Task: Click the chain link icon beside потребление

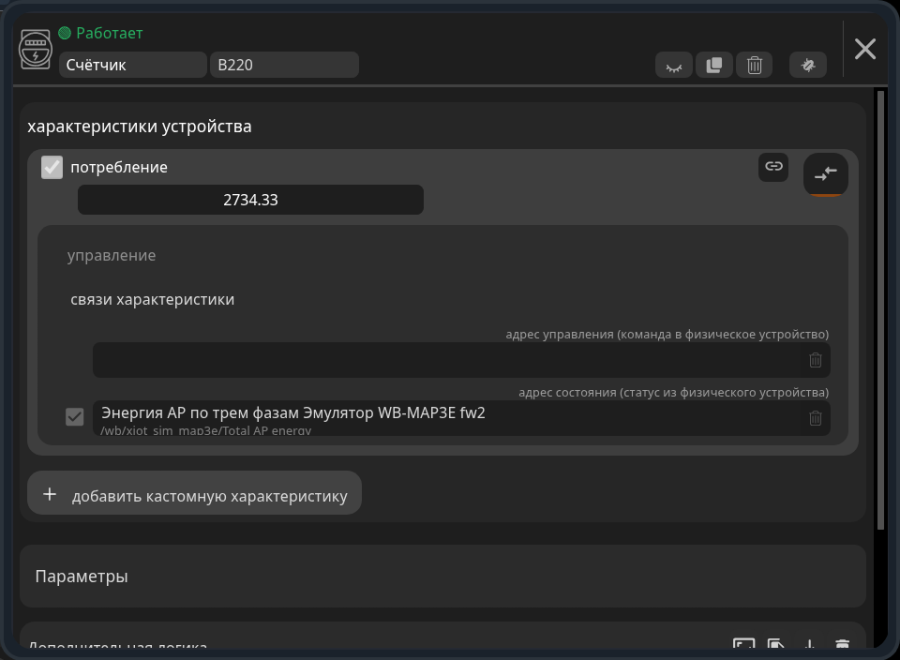Action: coord(774,167)
